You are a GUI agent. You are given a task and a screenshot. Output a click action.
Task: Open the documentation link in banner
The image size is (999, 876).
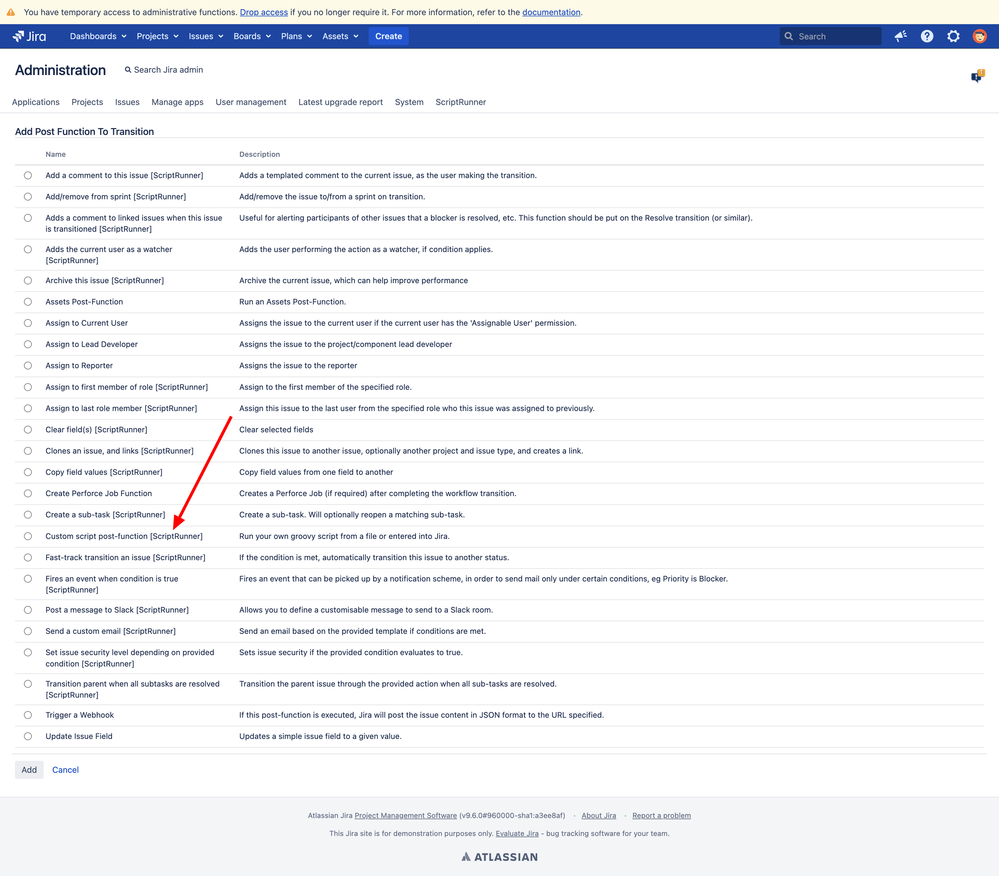click(x=551, y=12)
